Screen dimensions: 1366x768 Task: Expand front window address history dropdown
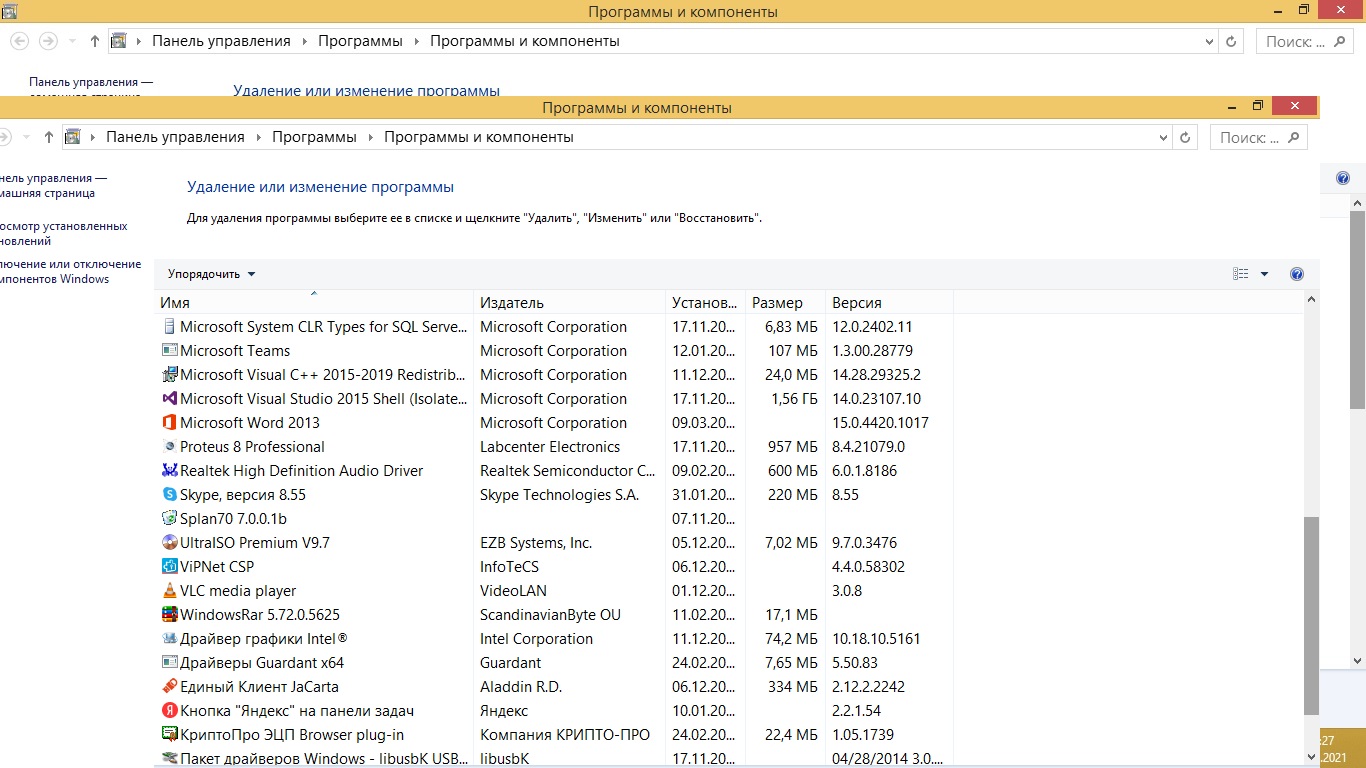[1163, 137]
